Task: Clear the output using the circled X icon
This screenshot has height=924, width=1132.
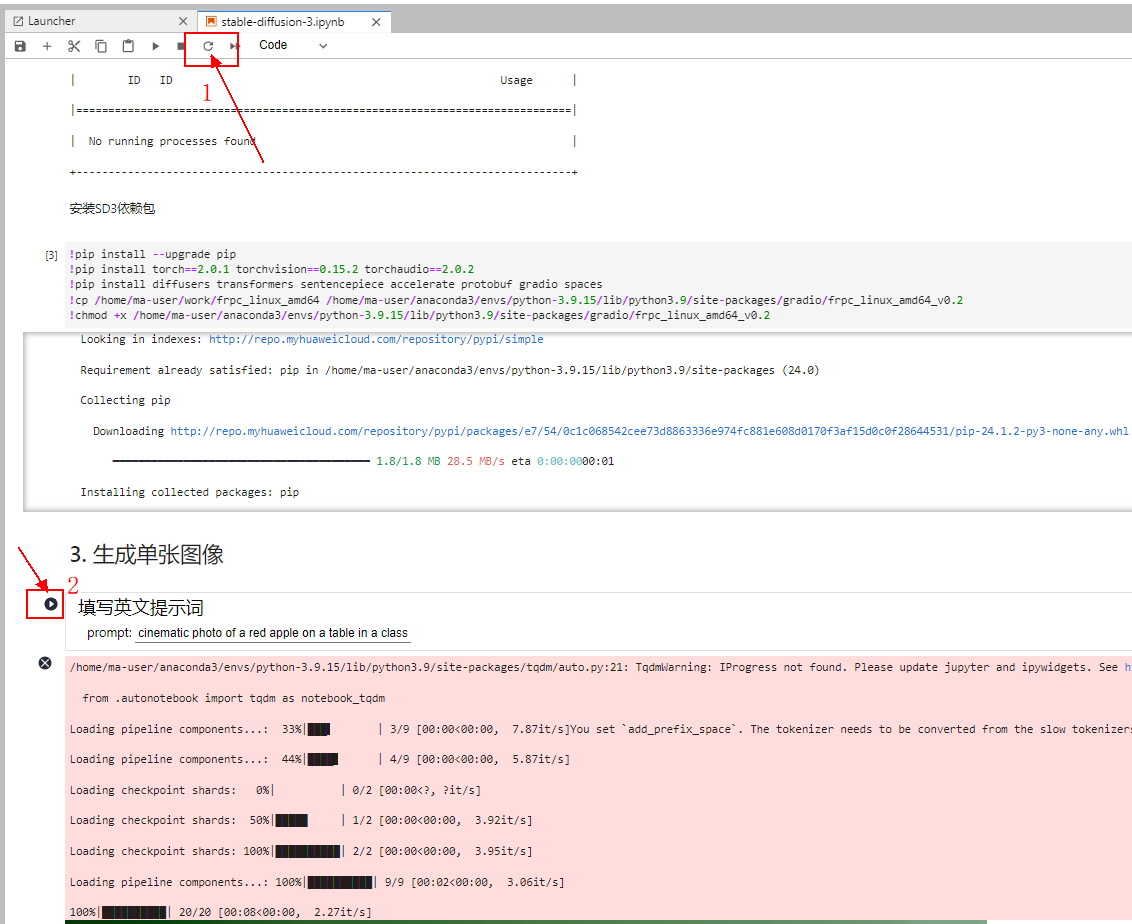Action: [x=45, y=663]
